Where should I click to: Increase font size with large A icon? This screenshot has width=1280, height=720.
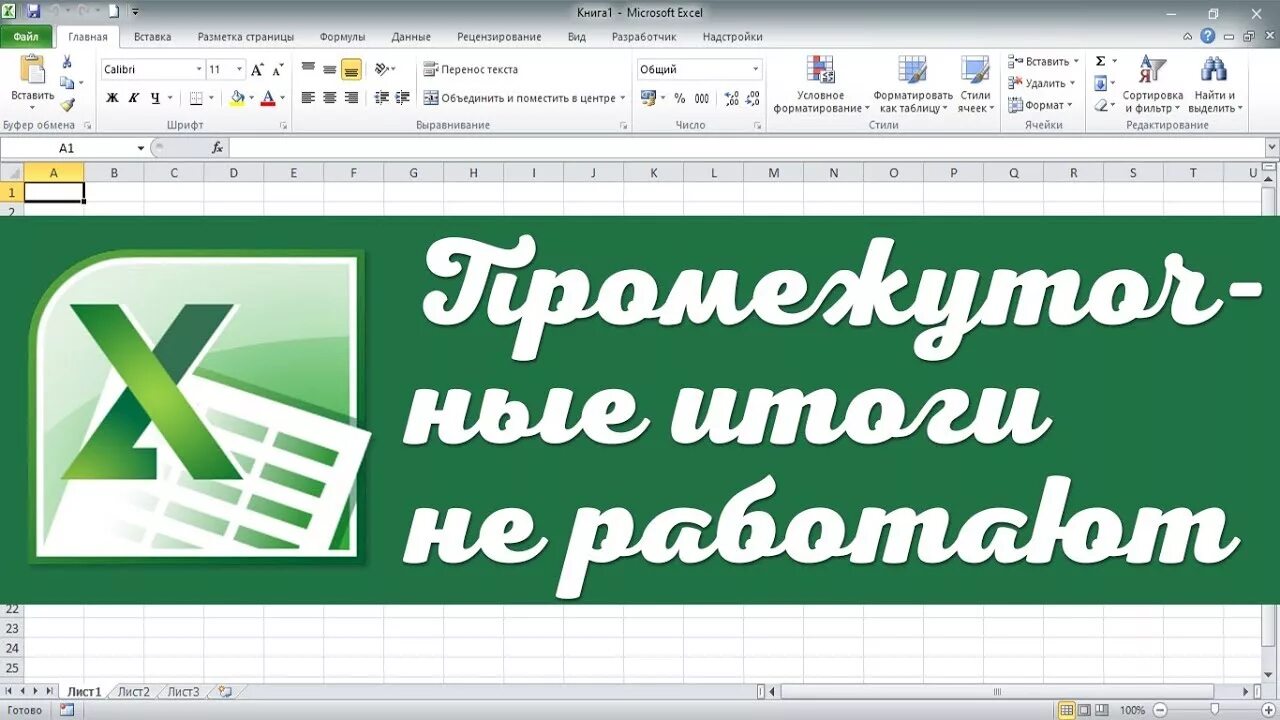tap(258, 69)
